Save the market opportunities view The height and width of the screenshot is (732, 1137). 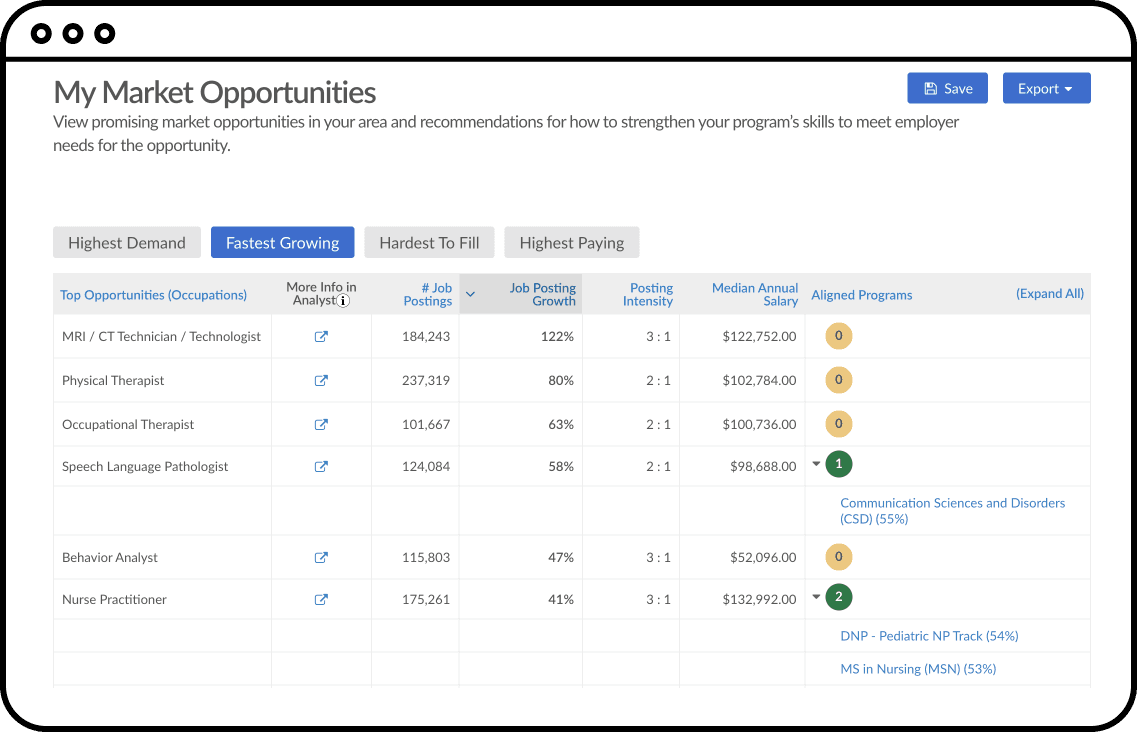click(x=947, y=89)
